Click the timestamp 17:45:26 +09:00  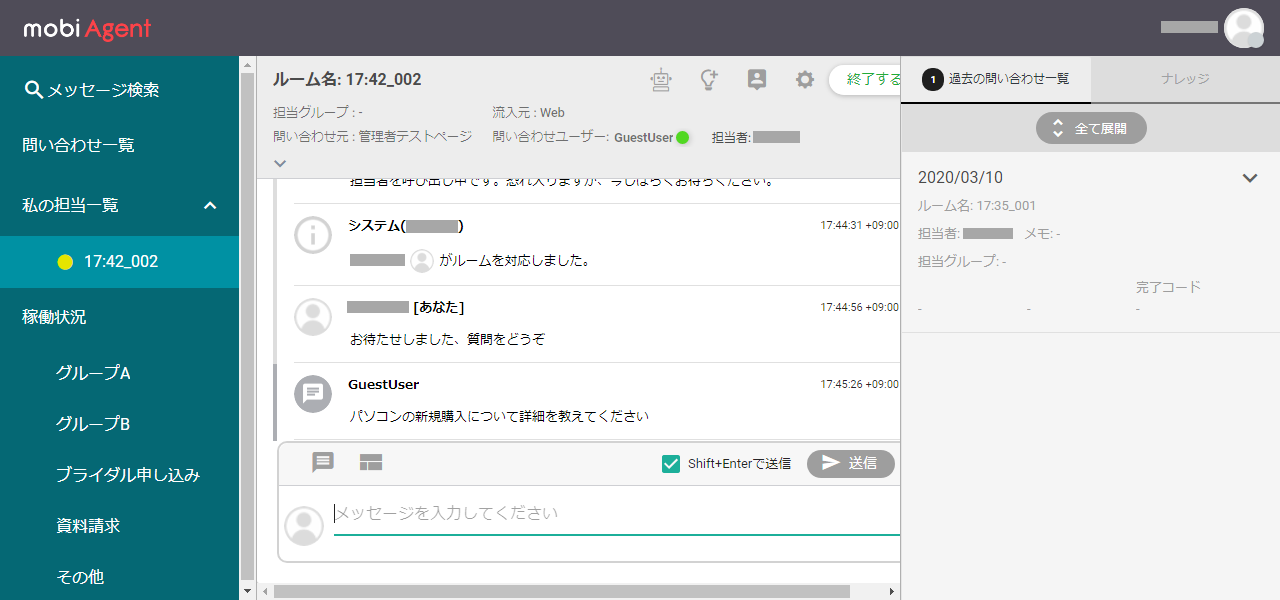click(860, 384)
